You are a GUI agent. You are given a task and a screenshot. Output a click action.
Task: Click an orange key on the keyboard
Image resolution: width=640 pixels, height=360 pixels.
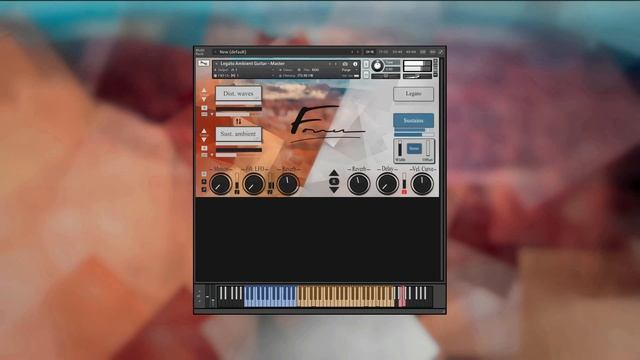coord(346,296)
